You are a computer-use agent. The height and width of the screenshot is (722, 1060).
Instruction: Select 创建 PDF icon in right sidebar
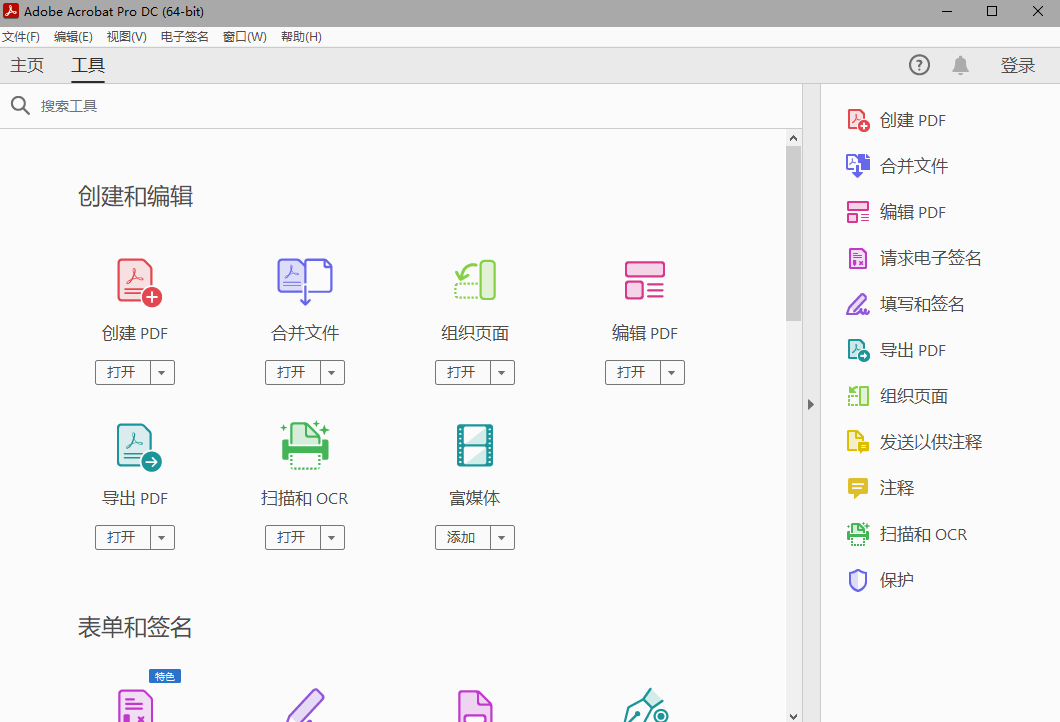[x=858, y=120]
